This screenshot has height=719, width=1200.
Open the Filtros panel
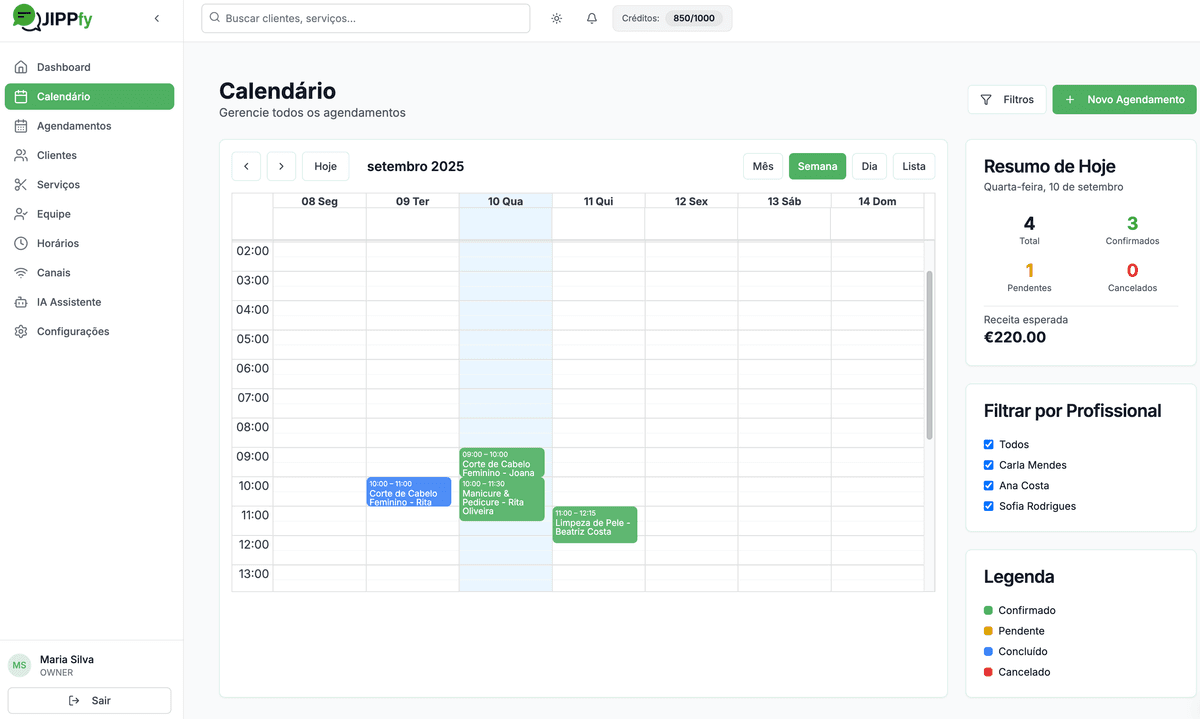click(x=1007, y=99)
